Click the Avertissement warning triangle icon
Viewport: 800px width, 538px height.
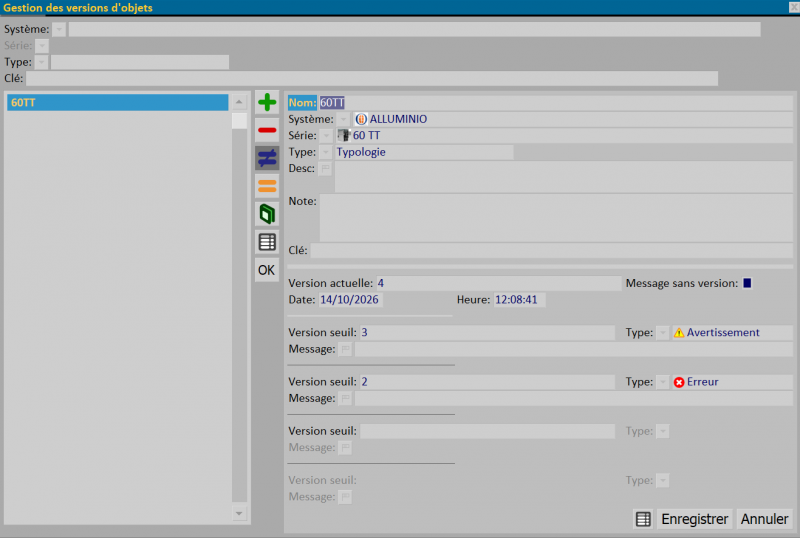pos(679,333)
